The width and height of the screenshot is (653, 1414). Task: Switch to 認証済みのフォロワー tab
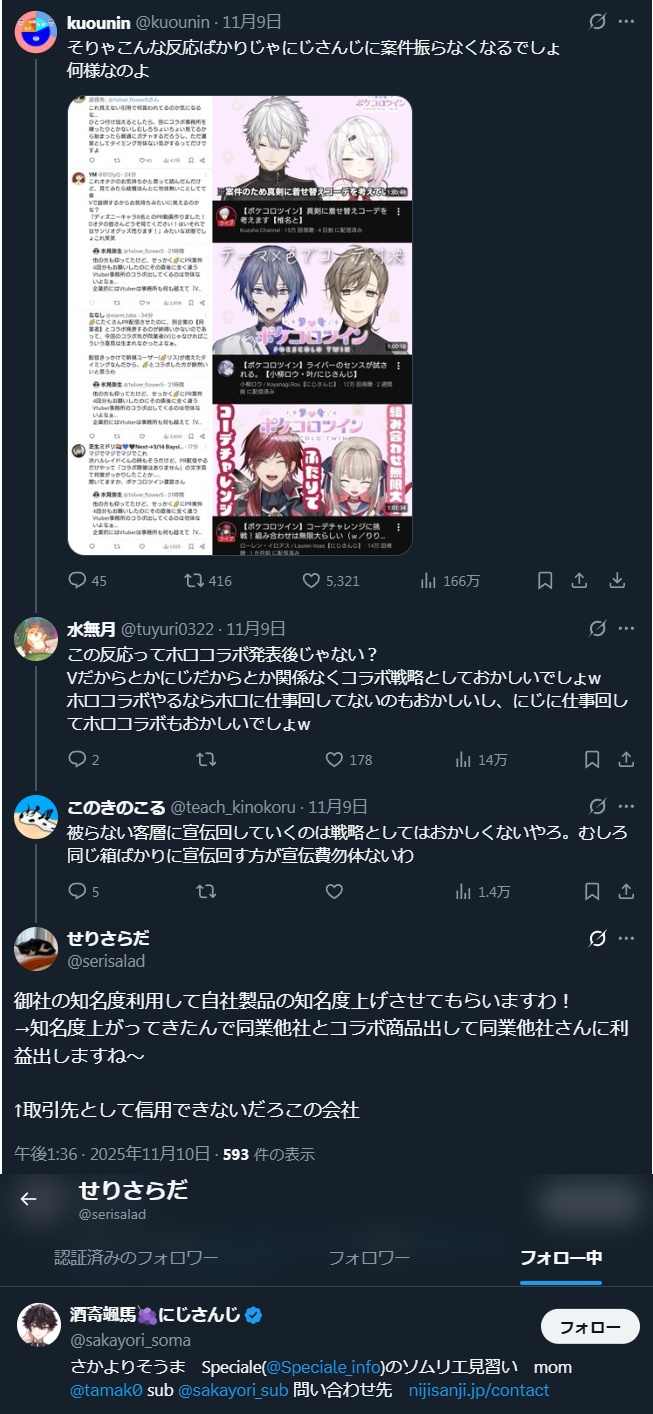coord(136,1257)
